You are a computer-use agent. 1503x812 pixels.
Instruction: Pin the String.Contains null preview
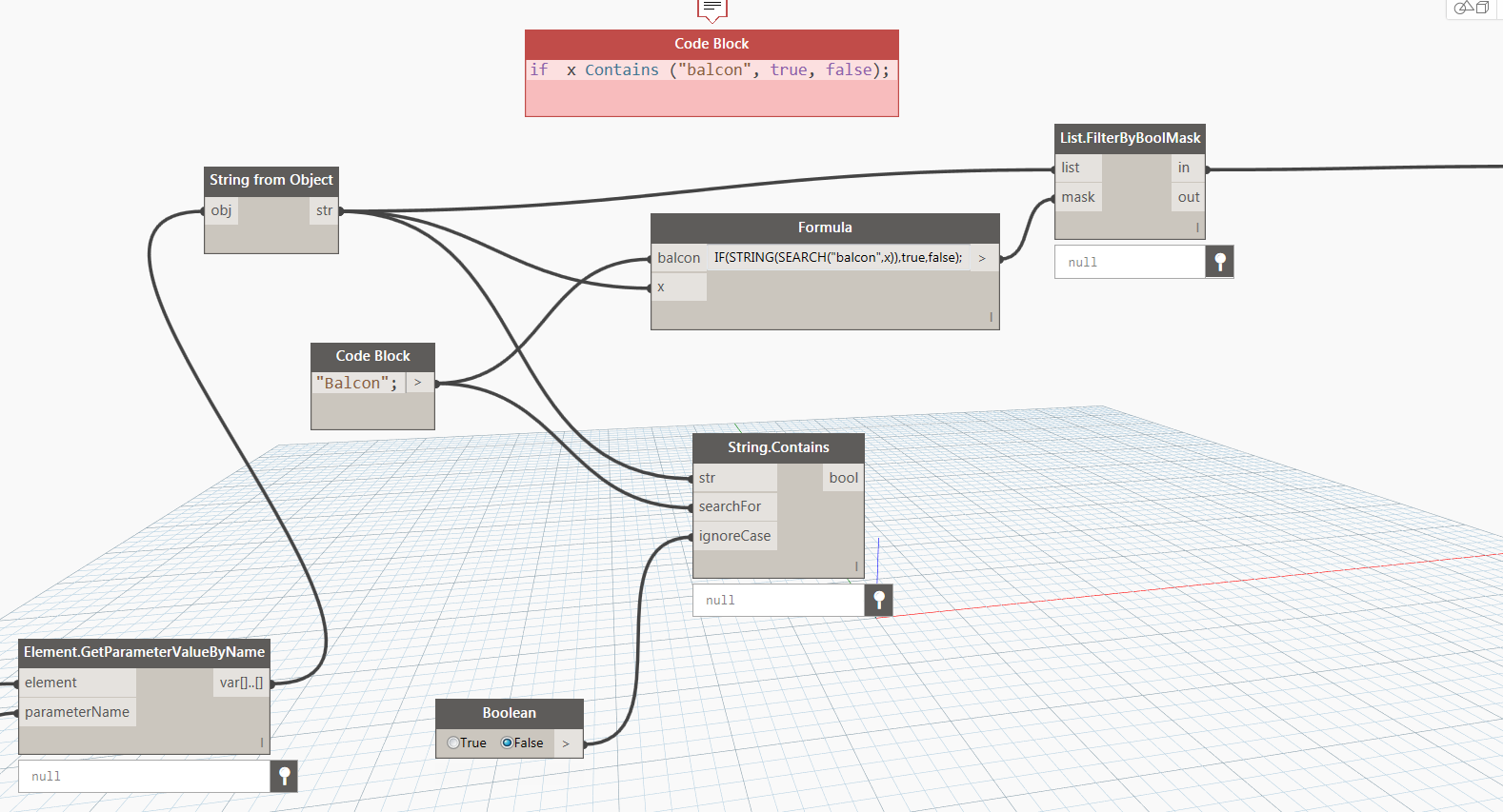point(879,600)
